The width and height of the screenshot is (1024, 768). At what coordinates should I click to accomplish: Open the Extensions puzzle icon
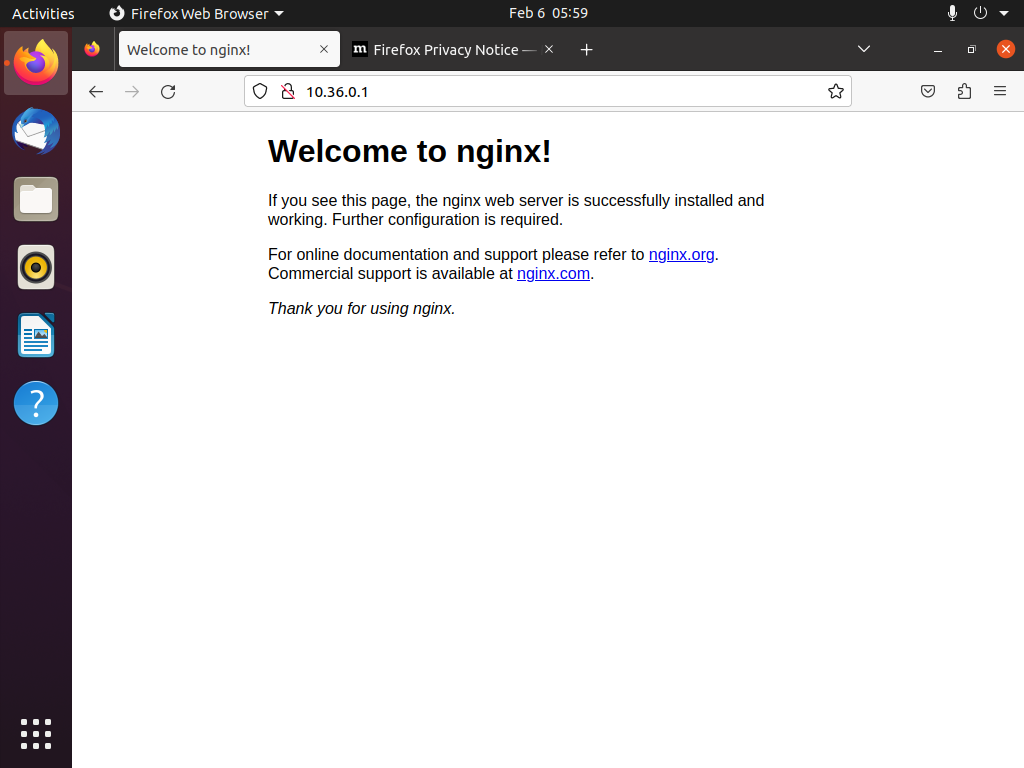tap(964, 91)
